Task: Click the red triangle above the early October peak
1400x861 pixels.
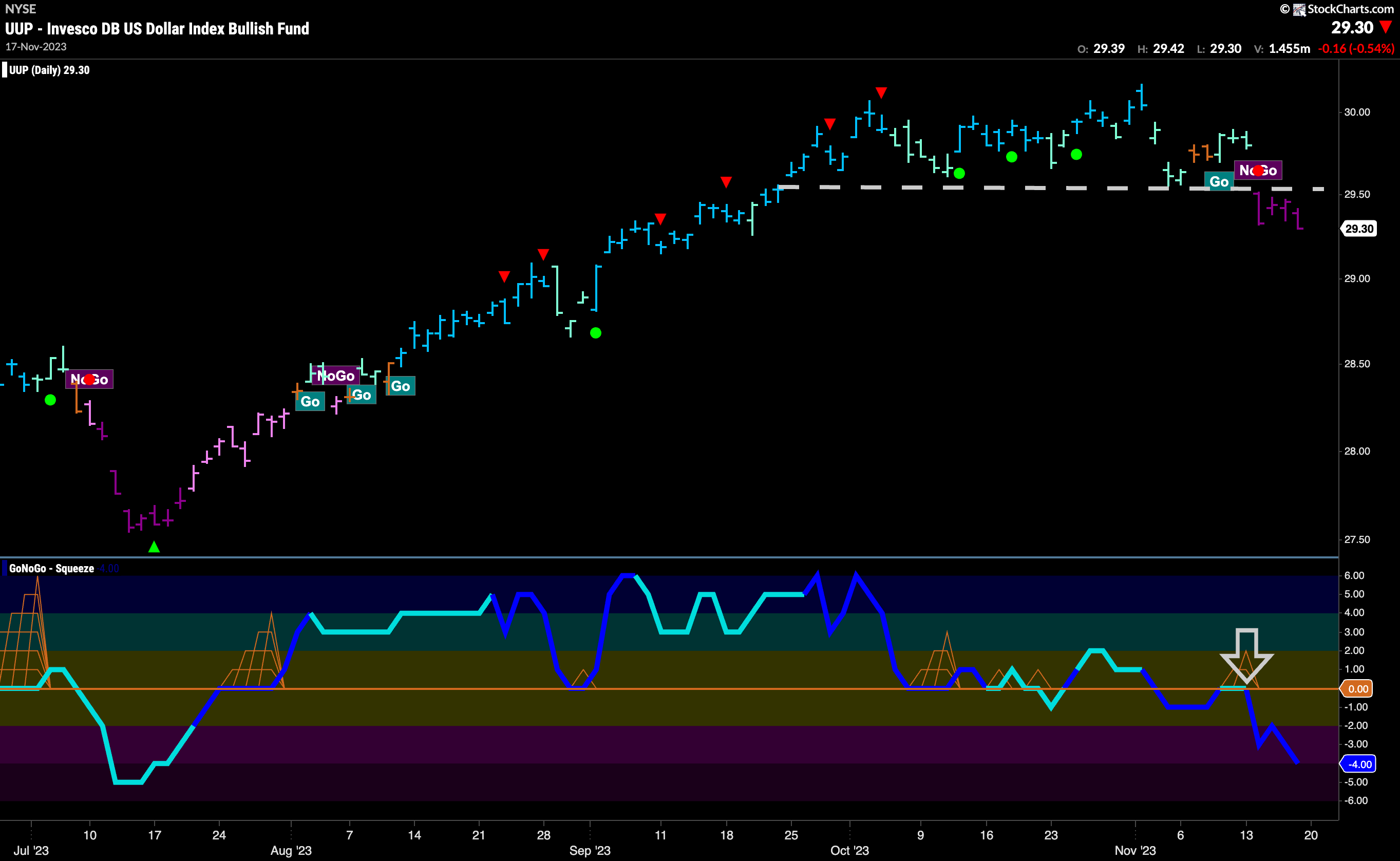Action: (x=881, y=92)
